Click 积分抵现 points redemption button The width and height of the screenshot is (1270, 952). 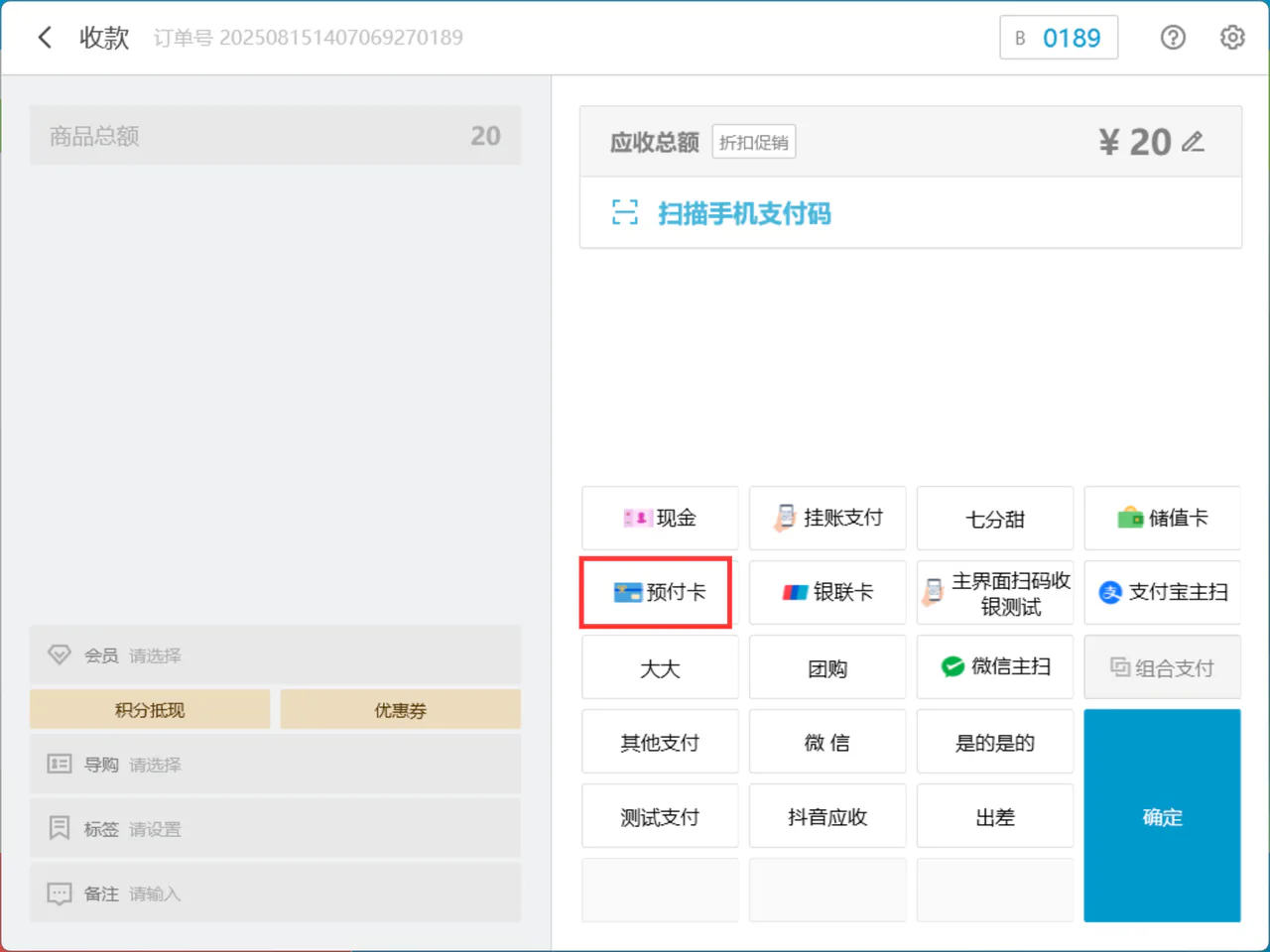[150, 710]
